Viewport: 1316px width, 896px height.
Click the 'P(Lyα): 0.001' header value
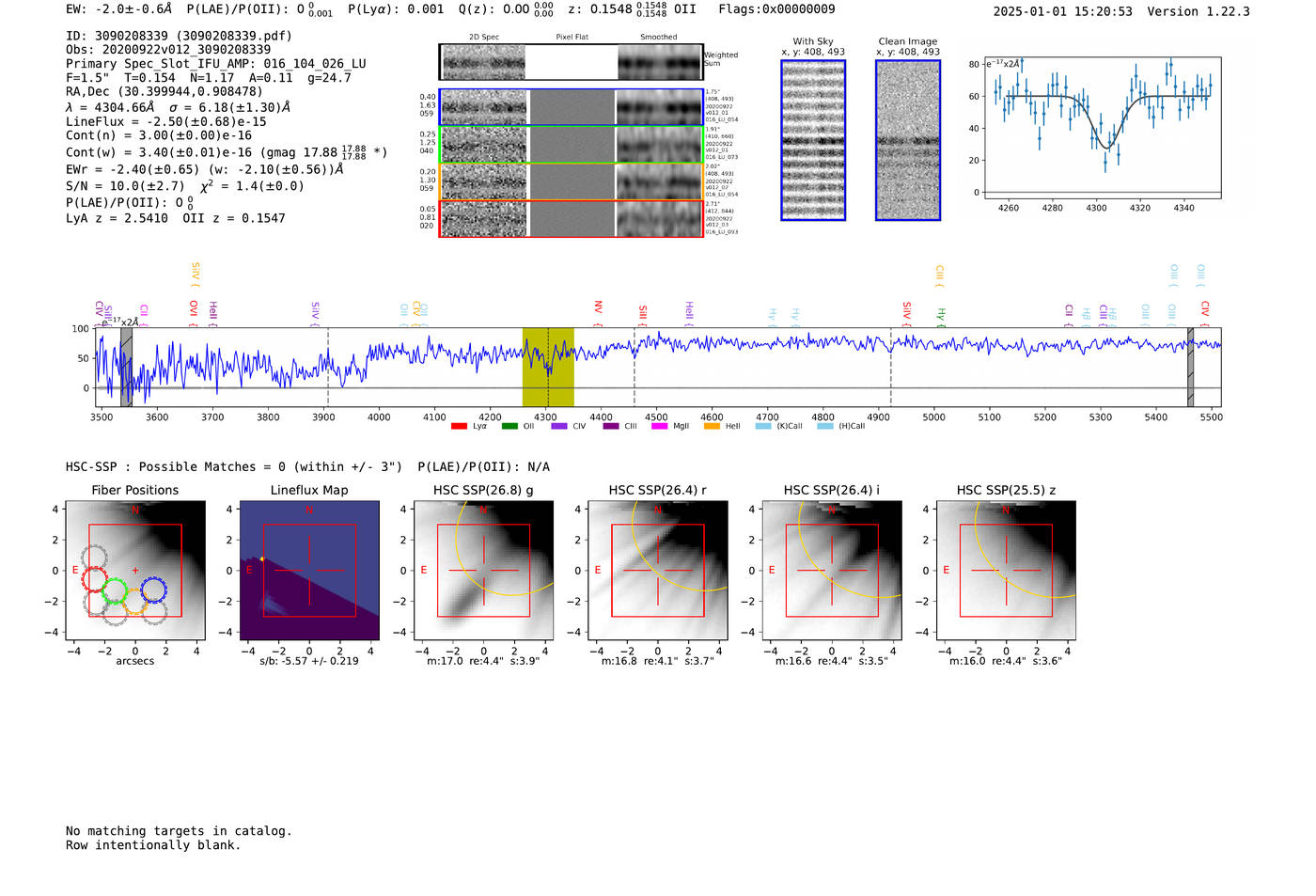396,9
